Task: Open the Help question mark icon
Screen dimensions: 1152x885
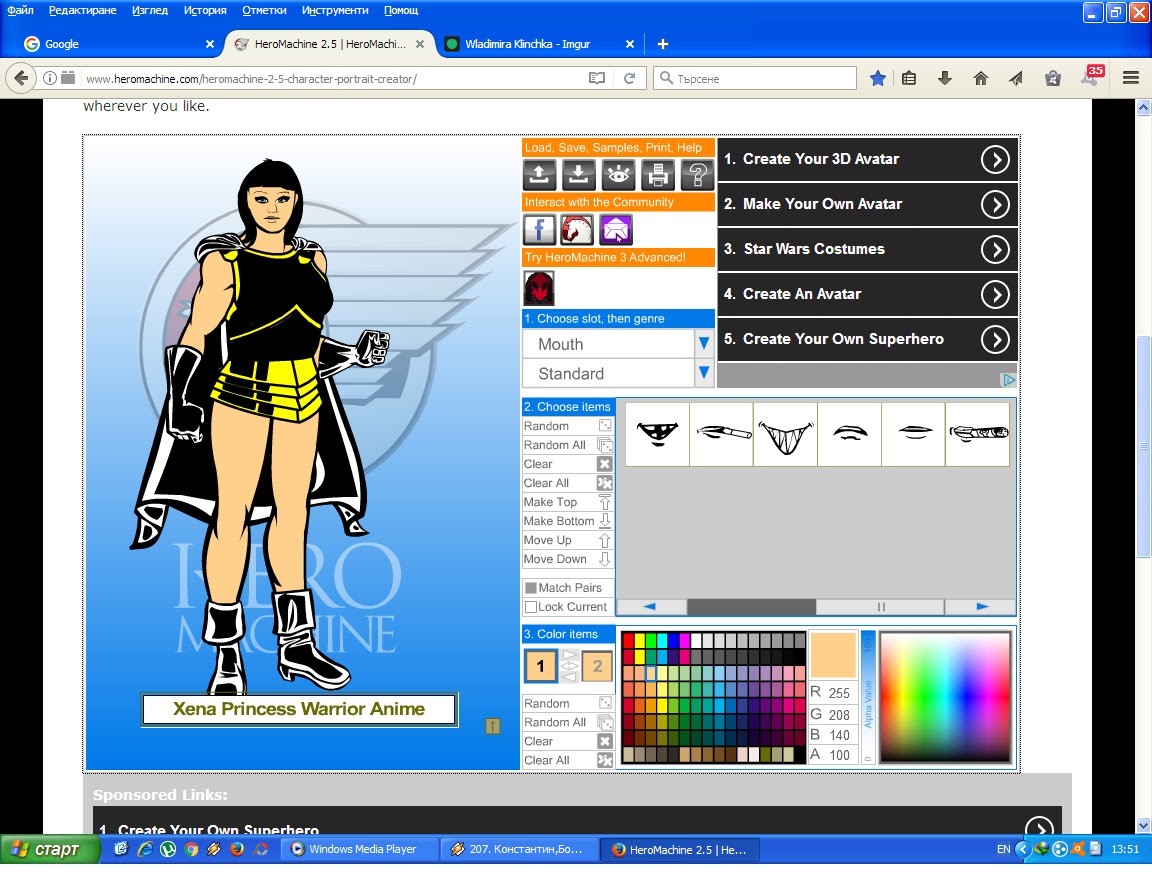Action: tap(697, 175)
